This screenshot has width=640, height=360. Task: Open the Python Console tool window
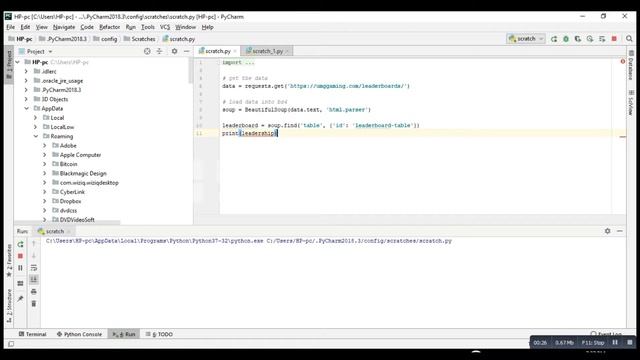80,334
